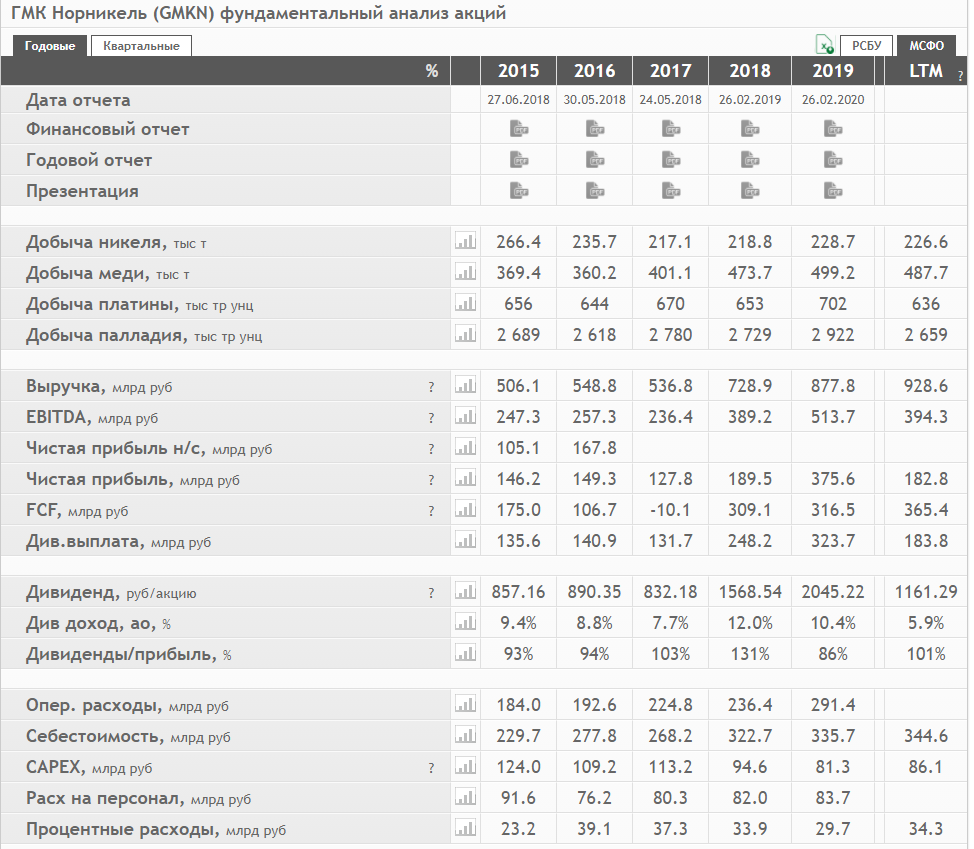Click the 2018 column header
This screenshot has width=974, height=849.
pyautogui.click(x=750, y=71)
